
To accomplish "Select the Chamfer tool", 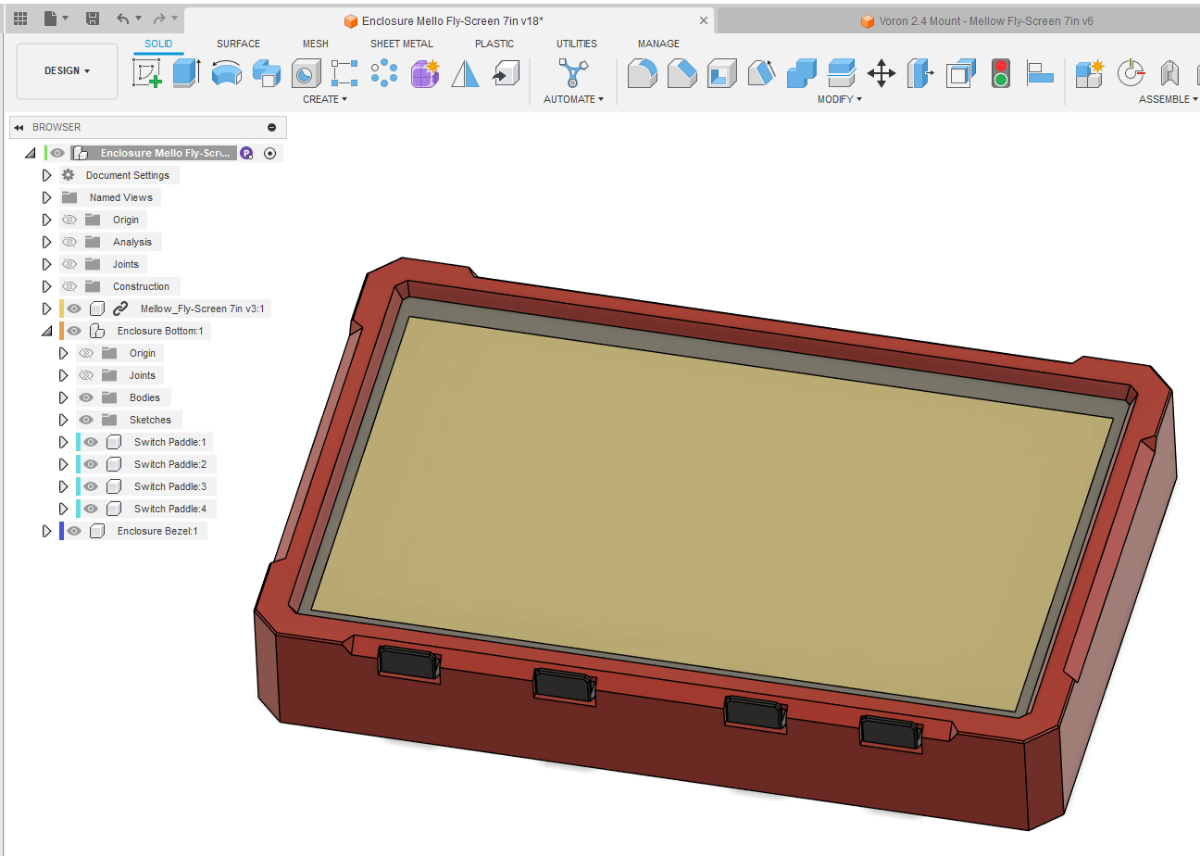I will (x=682, y=72).
